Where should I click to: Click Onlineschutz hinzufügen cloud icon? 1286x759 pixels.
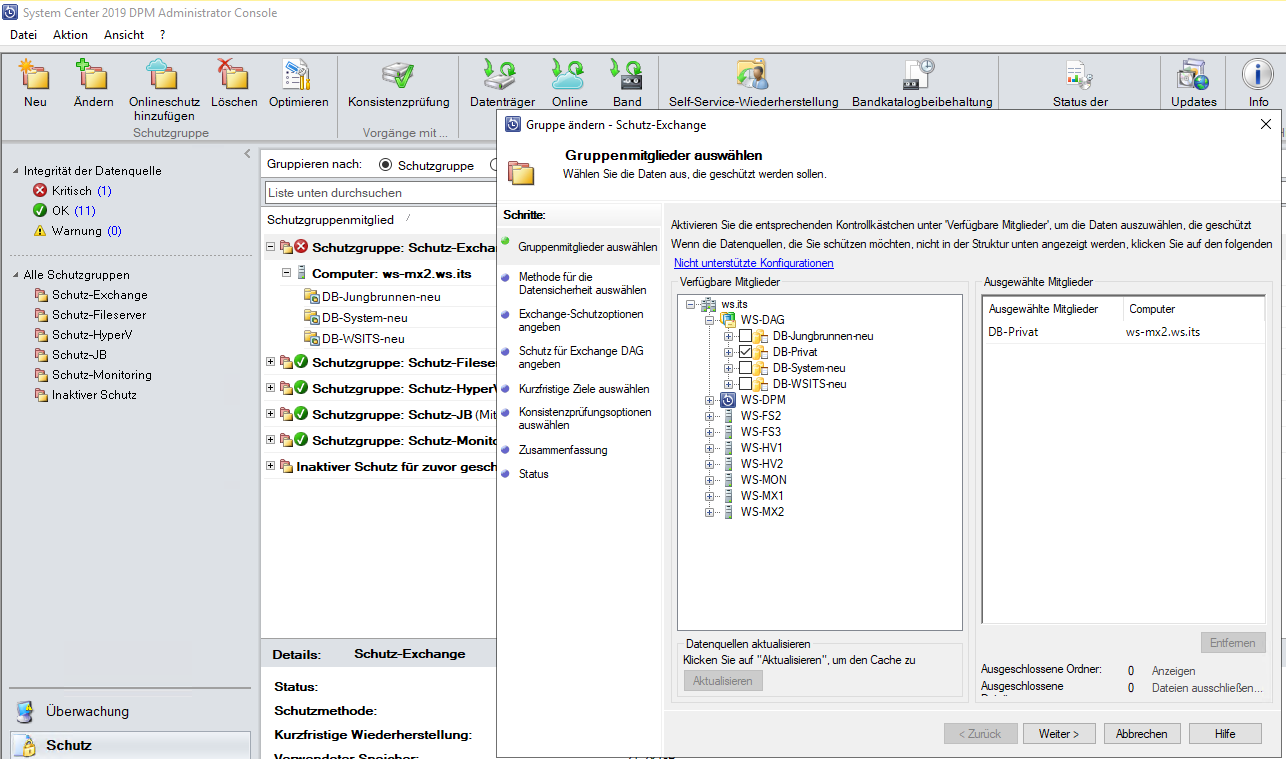tap(161, 74)
